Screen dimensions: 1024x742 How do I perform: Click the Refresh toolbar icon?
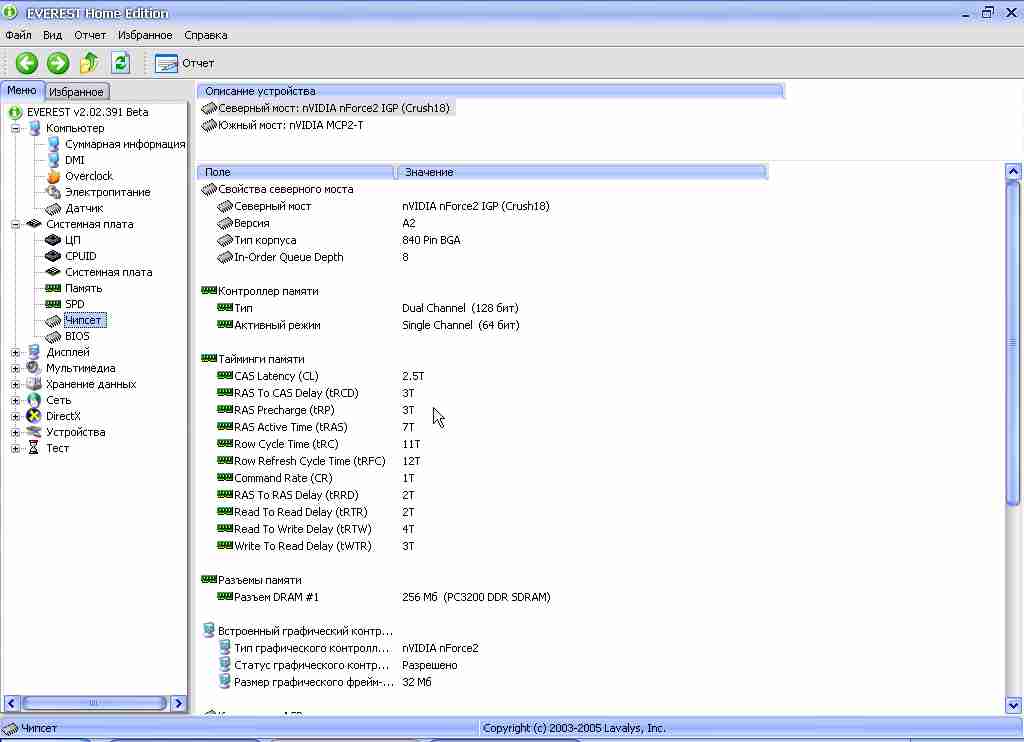pos(120,63)
